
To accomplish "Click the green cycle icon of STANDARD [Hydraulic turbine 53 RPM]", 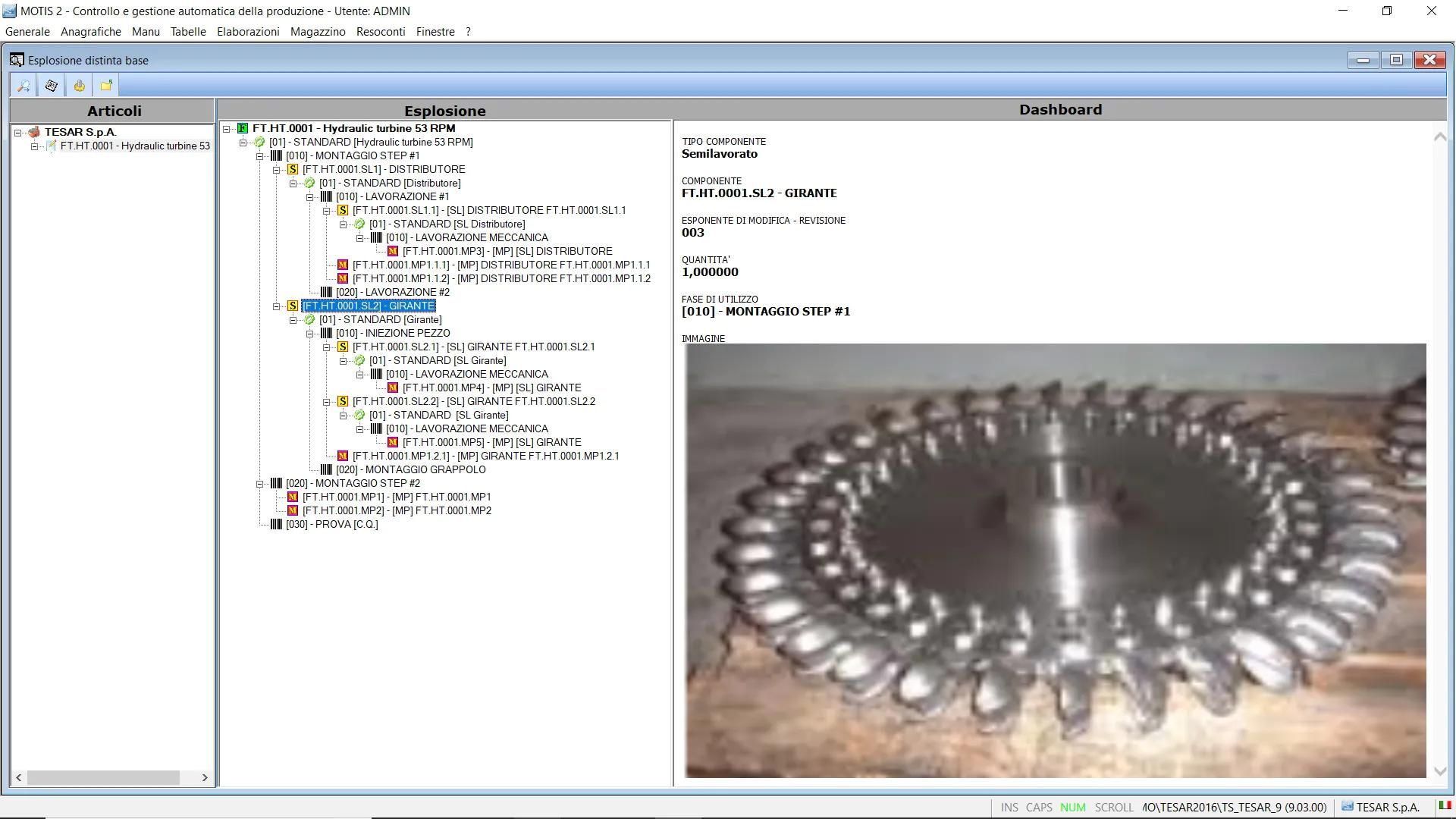I will click(x=259, y=142).
